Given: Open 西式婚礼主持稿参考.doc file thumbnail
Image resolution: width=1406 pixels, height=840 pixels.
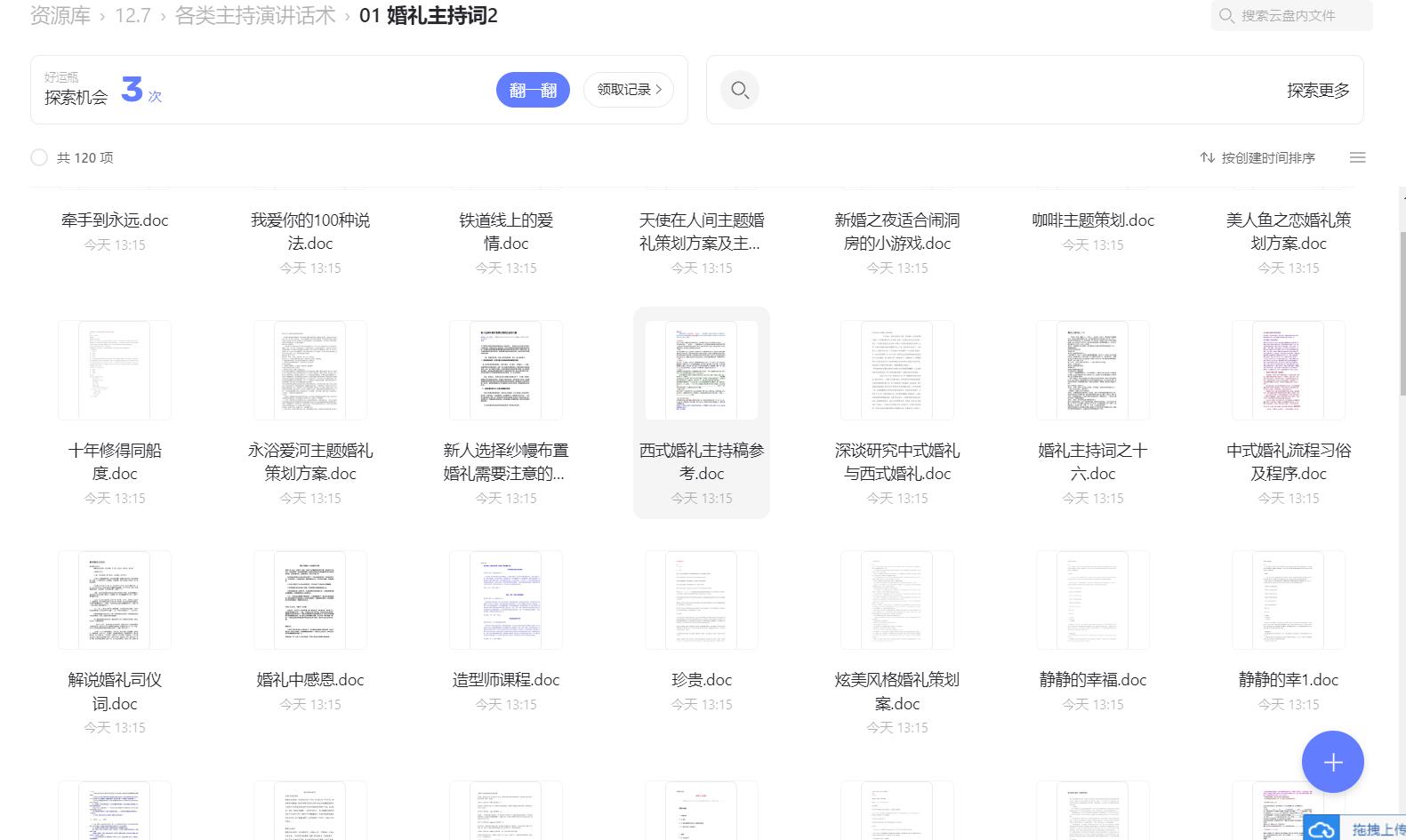Looking at the screenshot, I should pos(701,371).
